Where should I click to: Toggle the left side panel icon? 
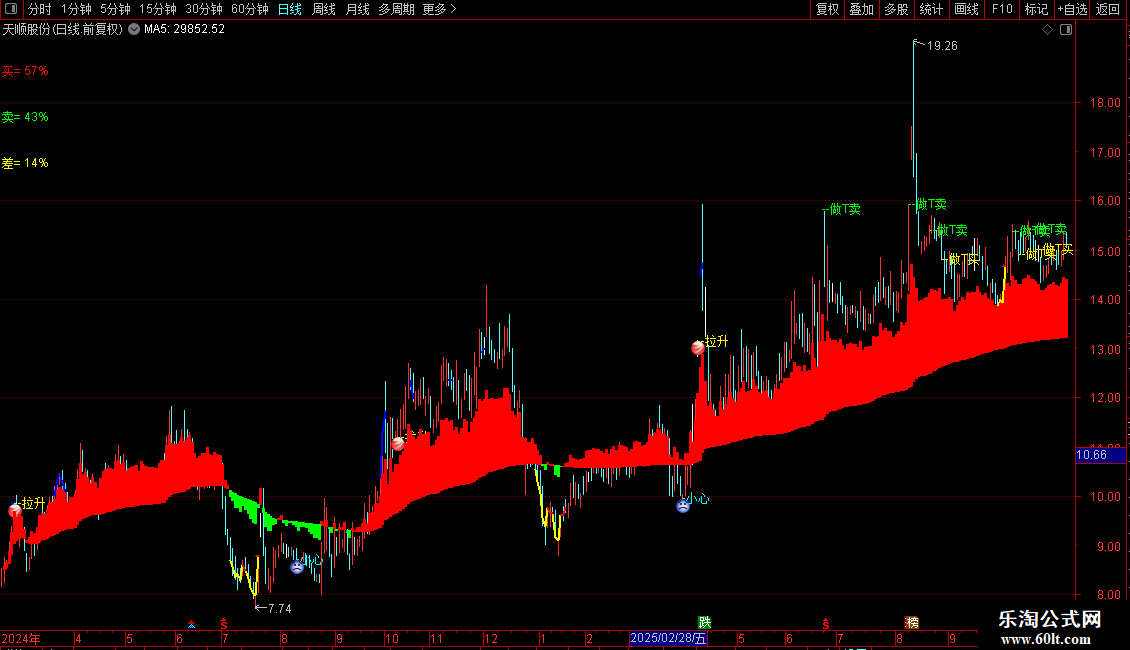pos(11,9)
